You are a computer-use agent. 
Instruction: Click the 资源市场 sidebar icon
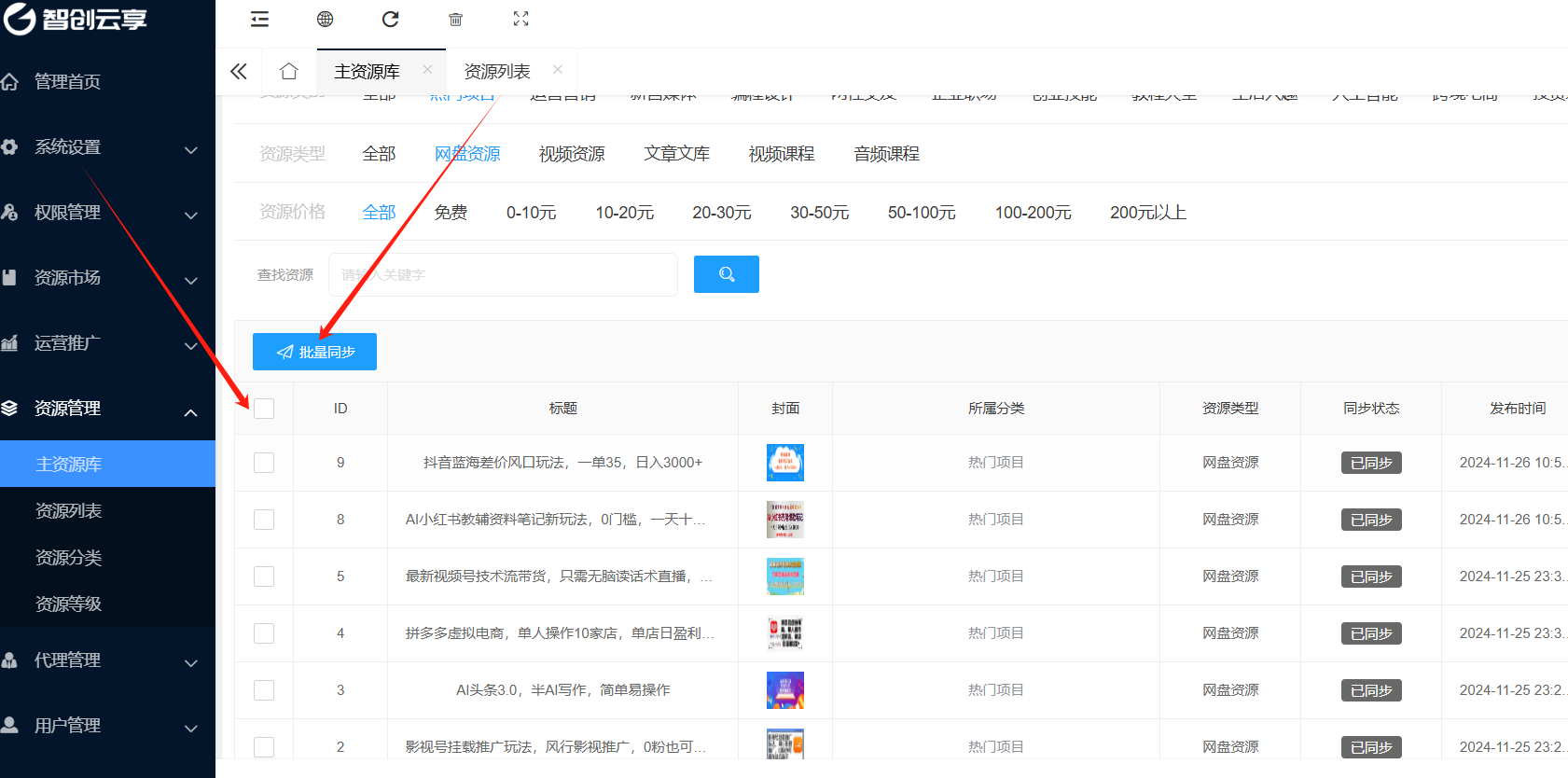coord(9,277)
